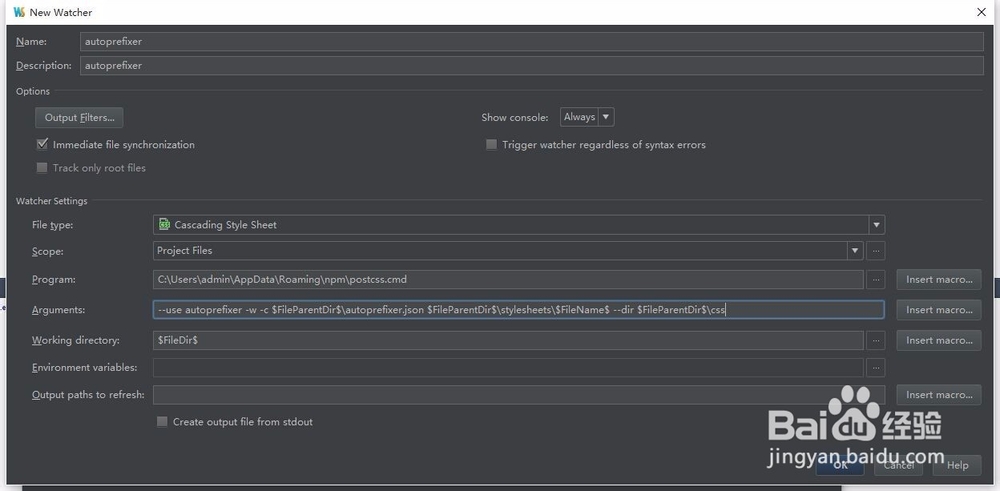Viewport: 1000px width, 491px height.
Task: Click the Output paths to refresh field
Action: click(518, 395)
